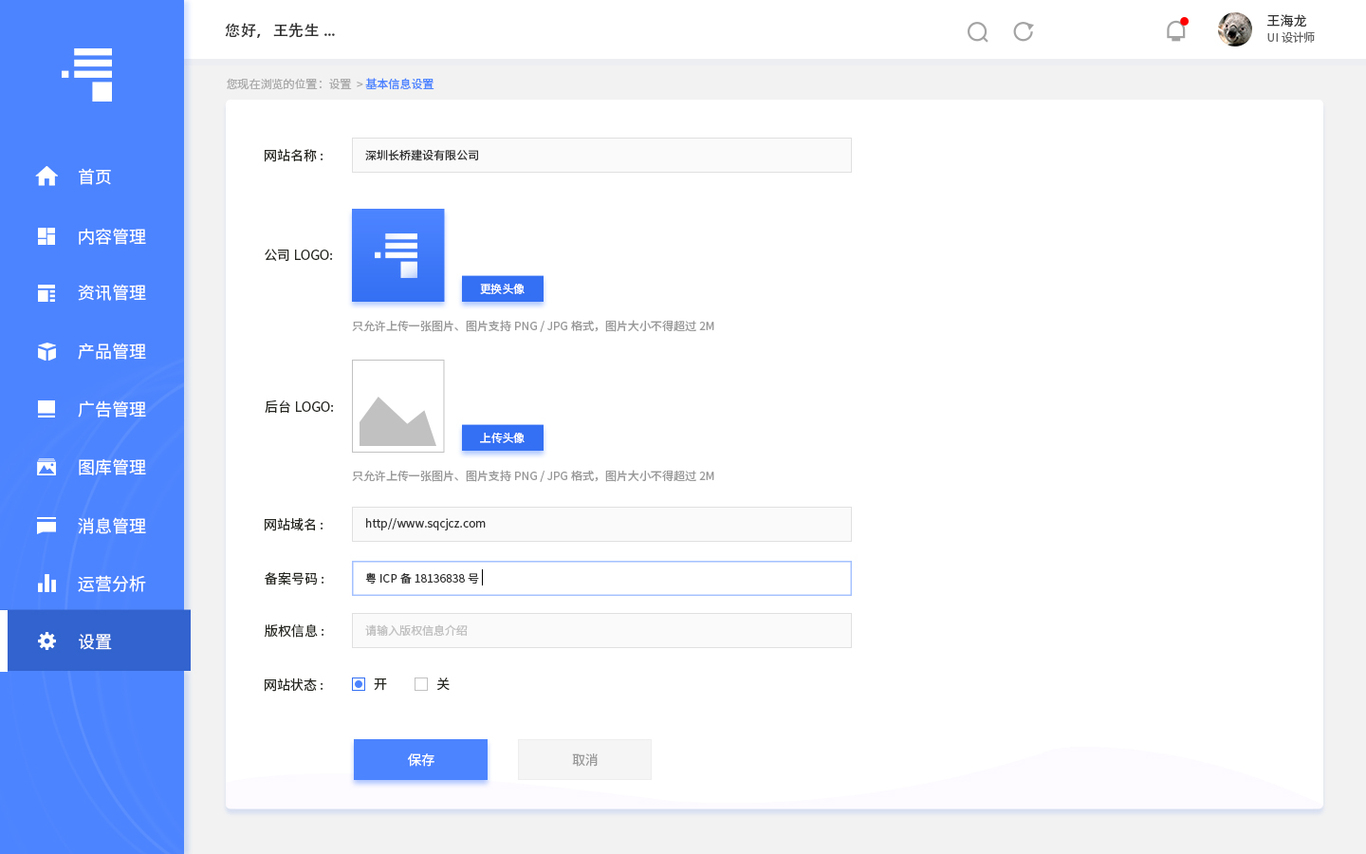Click the 基本信息设置 breadcrumb
This screenshot has height=854, width=1366.
(x=400, y=84)
